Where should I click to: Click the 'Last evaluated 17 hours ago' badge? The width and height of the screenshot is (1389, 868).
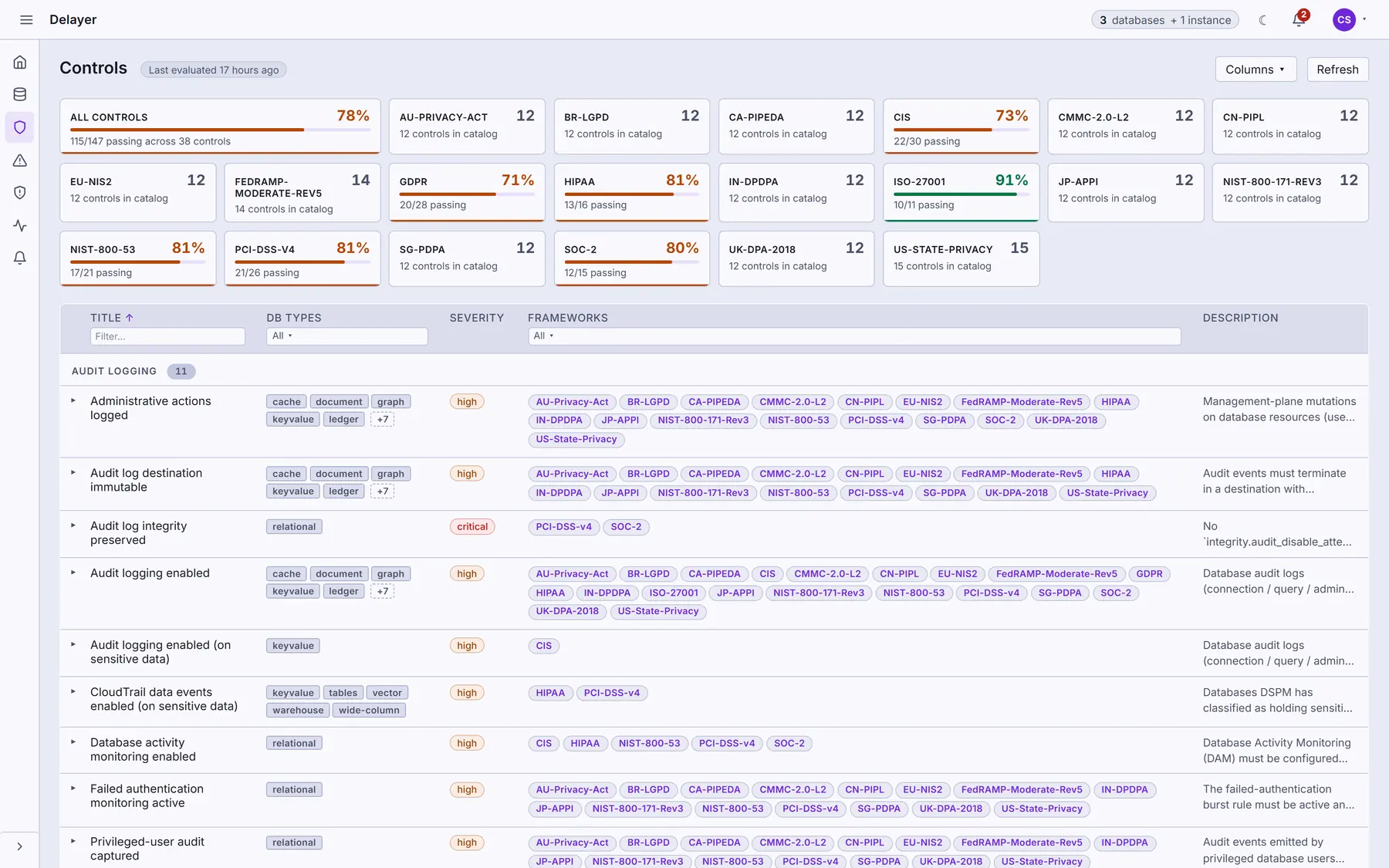[x=214, y=70]
